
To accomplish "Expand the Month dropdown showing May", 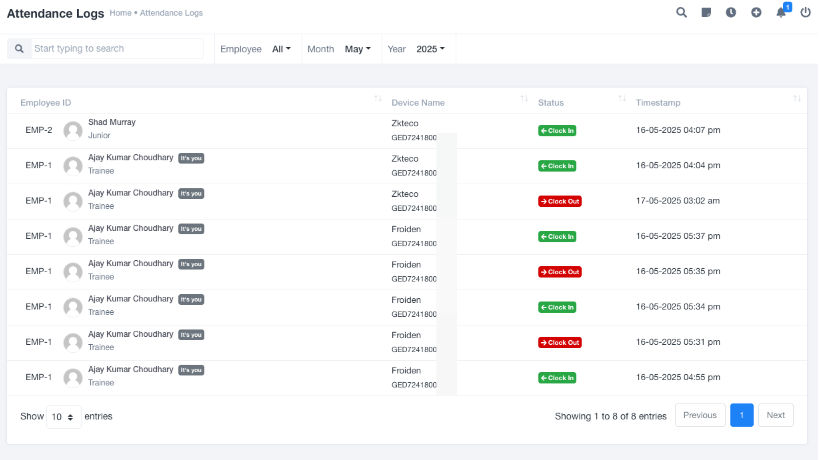I will [357, 49].
